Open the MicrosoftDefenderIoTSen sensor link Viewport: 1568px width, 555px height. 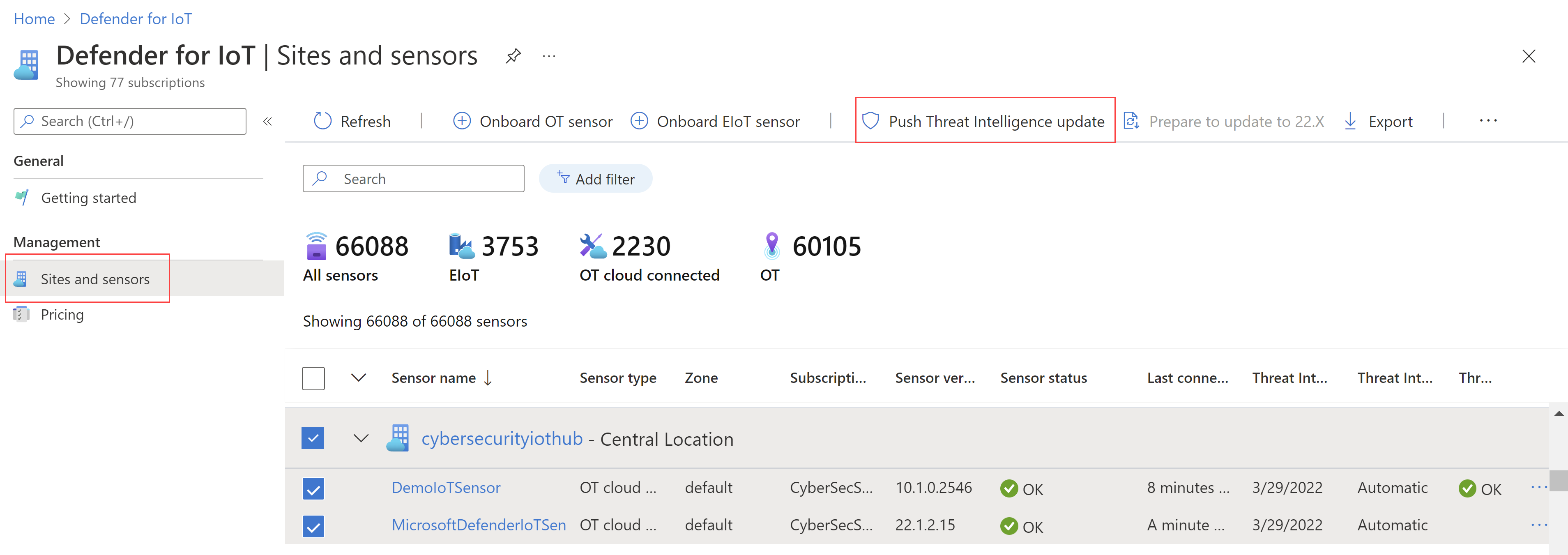(x=479, y=525)
